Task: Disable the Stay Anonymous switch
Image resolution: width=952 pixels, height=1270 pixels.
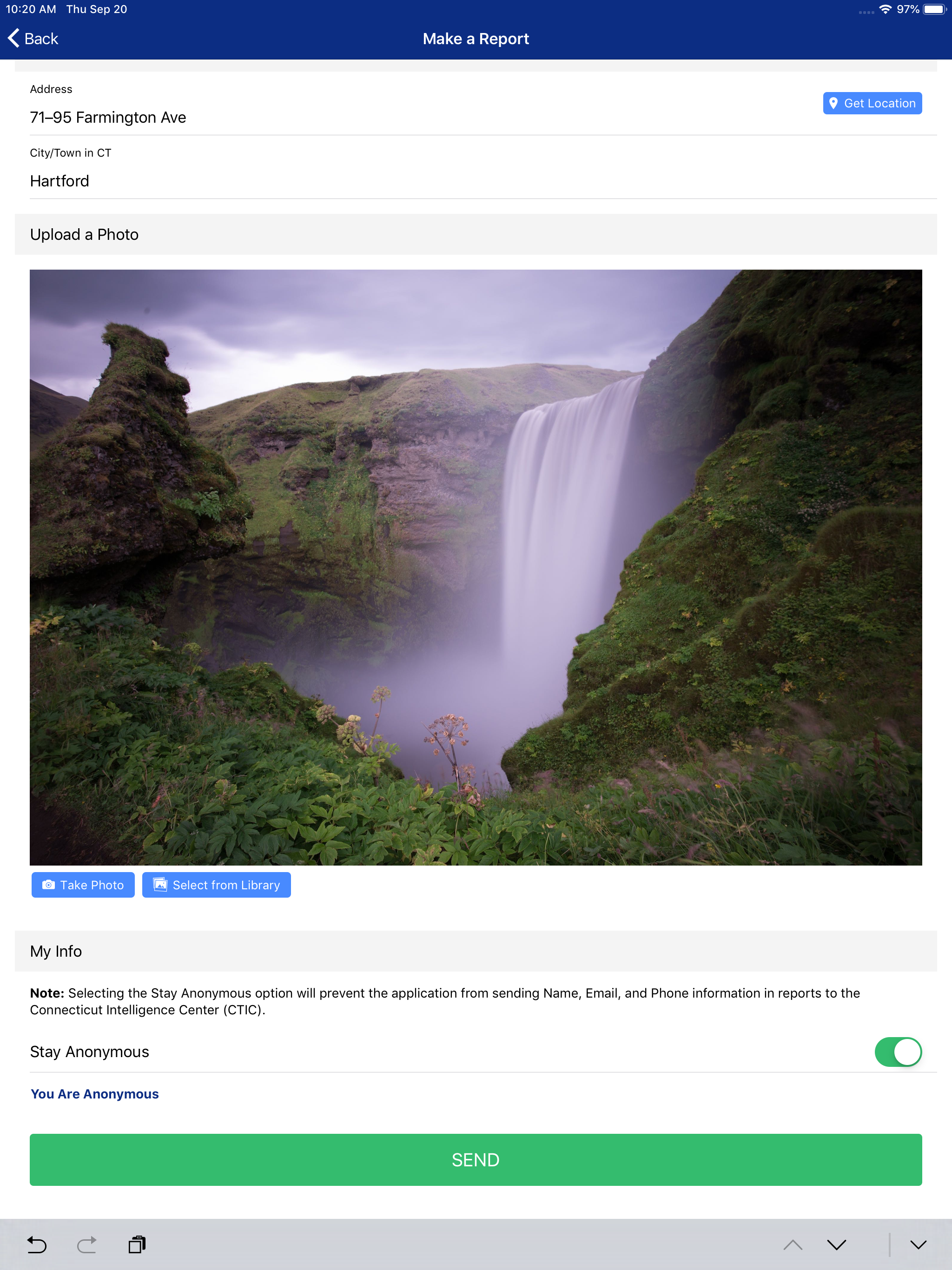Action: pyautogui.click(x=898, y=1052)
